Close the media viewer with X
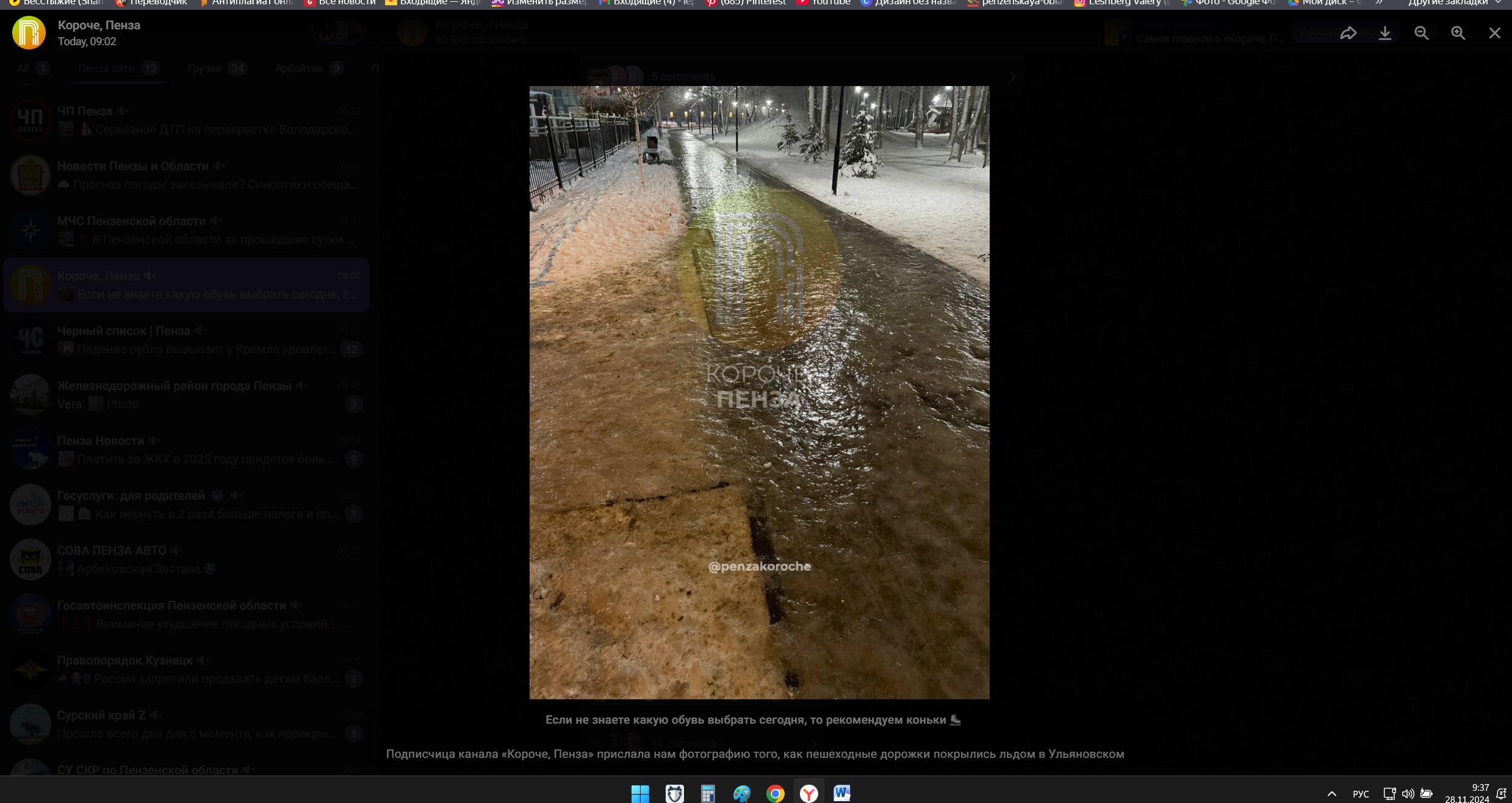Viewport: 1512px width, 803px height. [x=1494, y=33]
